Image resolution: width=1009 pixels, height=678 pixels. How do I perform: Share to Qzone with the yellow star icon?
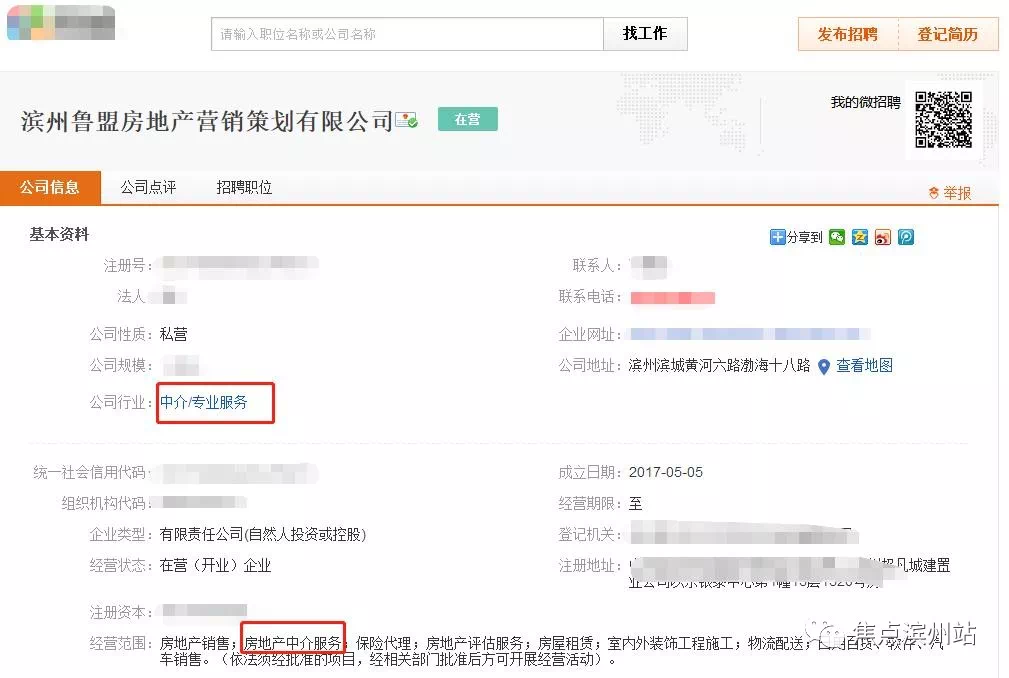coord(860,237)
